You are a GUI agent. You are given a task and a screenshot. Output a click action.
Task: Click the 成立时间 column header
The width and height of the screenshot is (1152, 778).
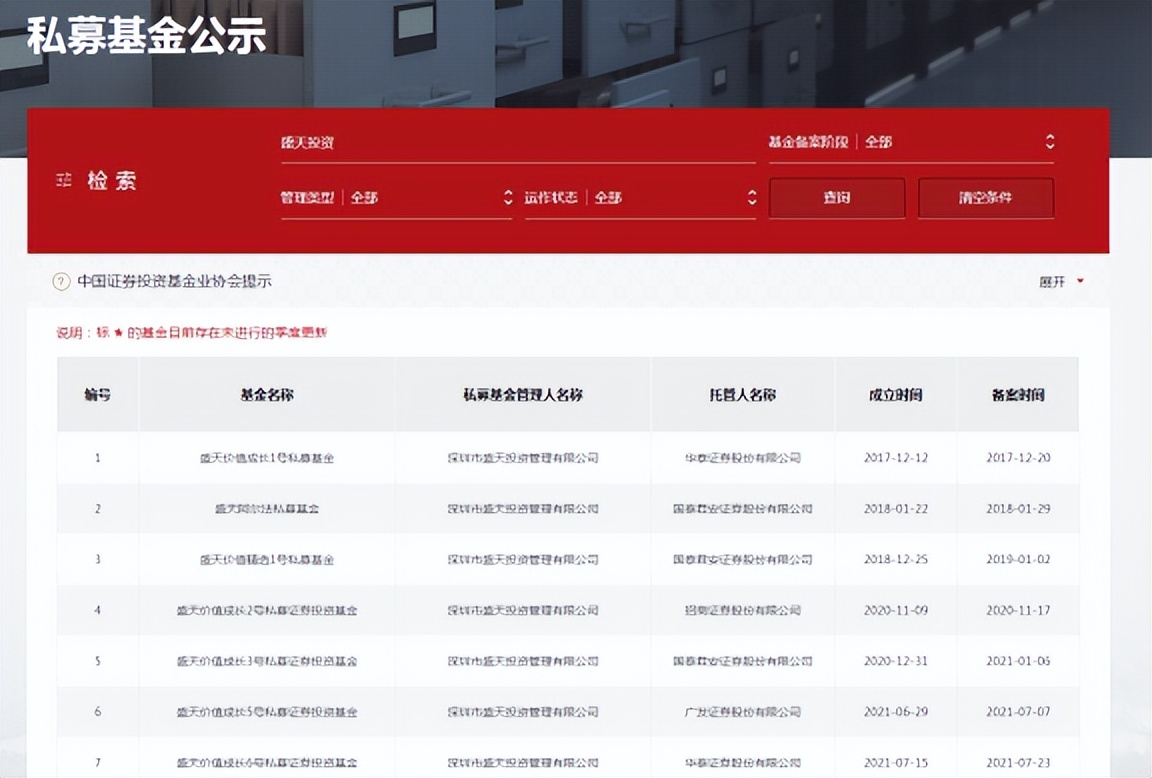[x=896, y=394]
